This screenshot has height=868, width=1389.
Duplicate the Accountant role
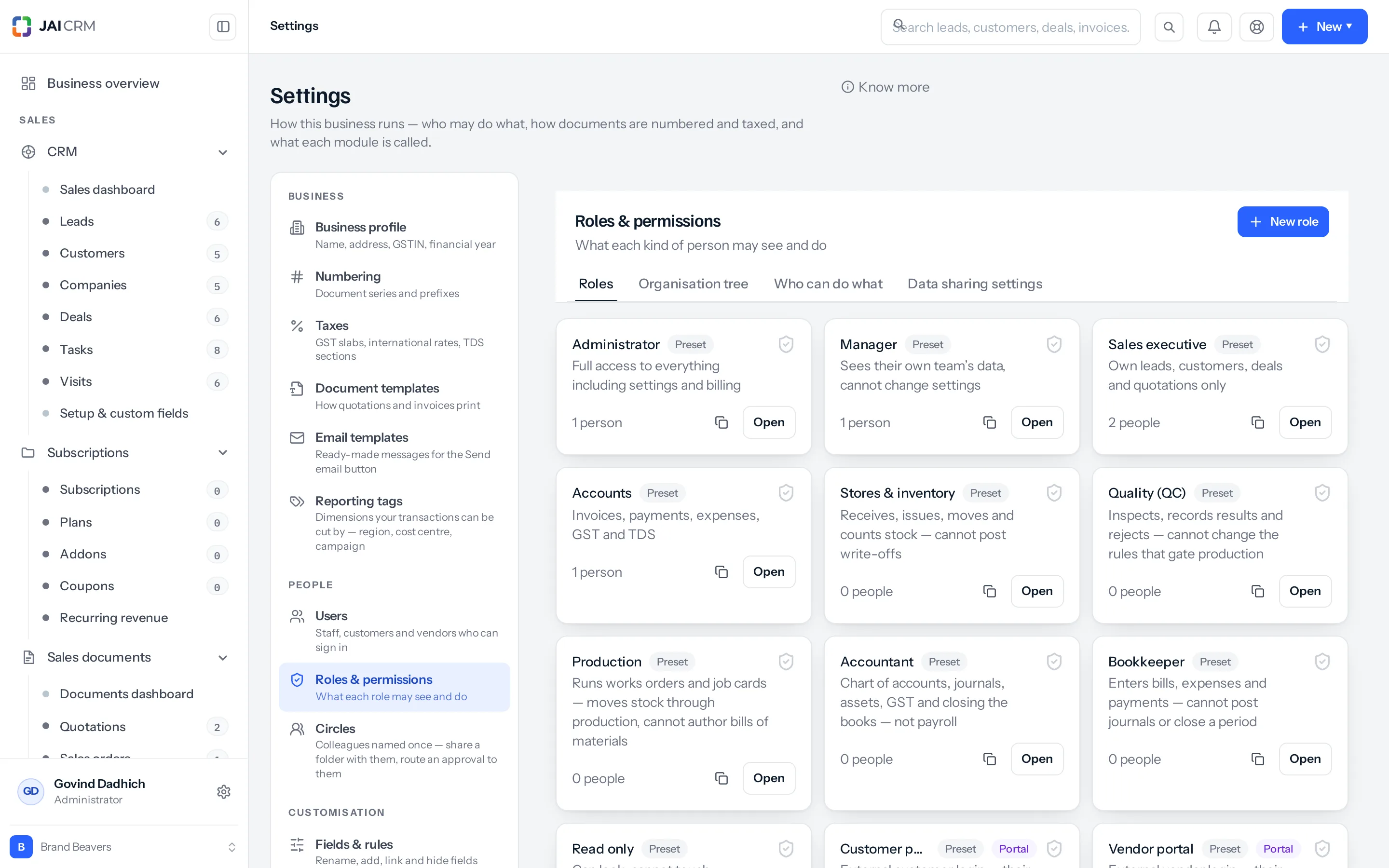click(990, 759)
